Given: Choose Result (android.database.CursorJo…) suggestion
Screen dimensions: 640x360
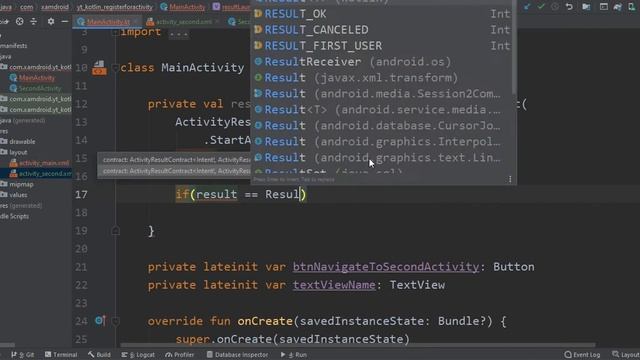Looking at the screenshot, I should (x=382, y=125).
